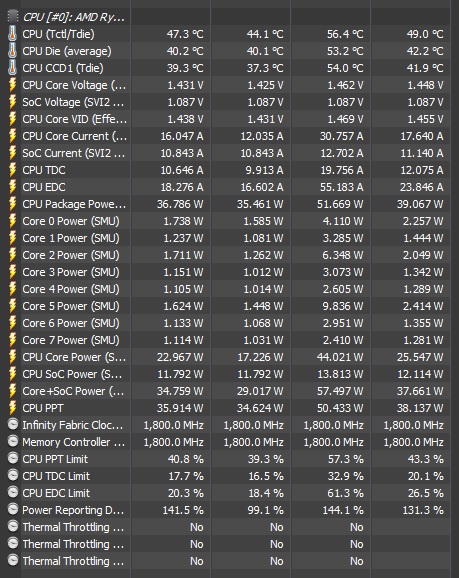Click the 57.497 W Core+SoC maximum value
Screen dimensions: 459x578
click(340, 391)
